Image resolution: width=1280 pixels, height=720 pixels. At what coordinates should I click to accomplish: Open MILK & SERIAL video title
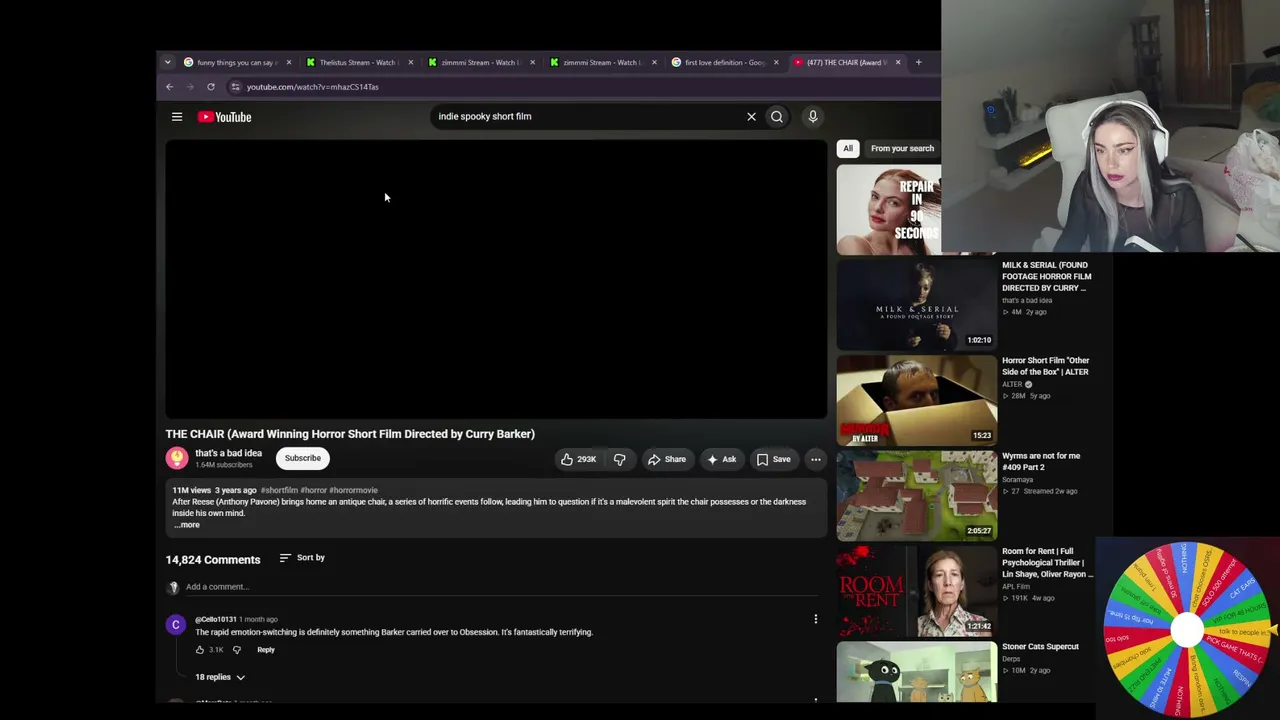pyautogui.click(x=1047, y=277)
